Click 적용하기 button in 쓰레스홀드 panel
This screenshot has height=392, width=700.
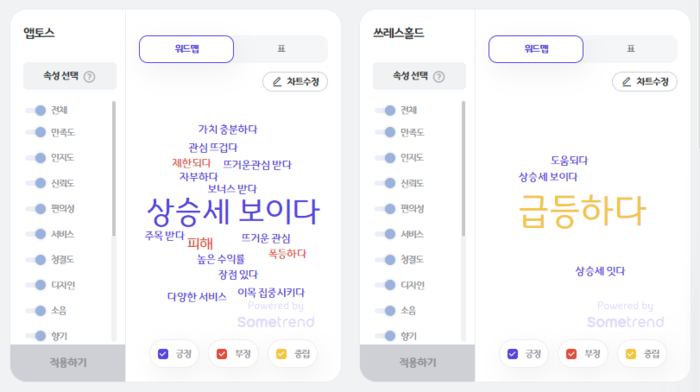pos(417,363)
